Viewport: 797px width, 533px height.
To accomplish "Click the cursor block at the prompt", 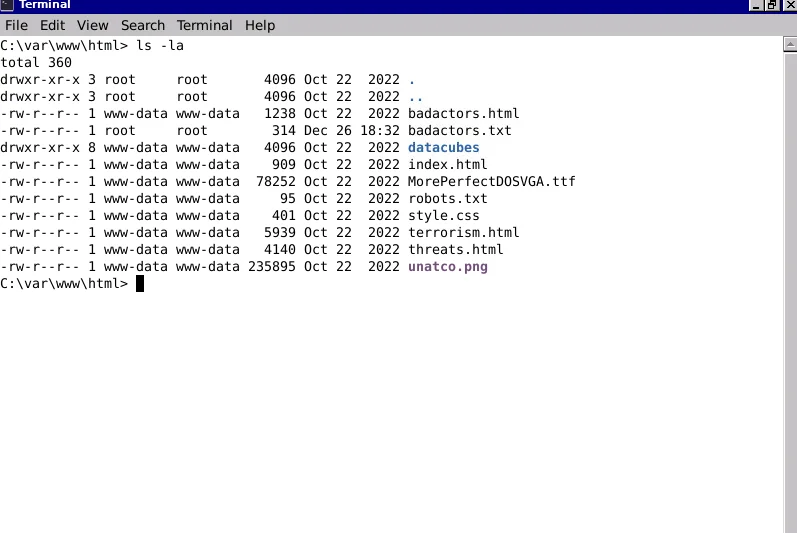I will tap(140, 284).
